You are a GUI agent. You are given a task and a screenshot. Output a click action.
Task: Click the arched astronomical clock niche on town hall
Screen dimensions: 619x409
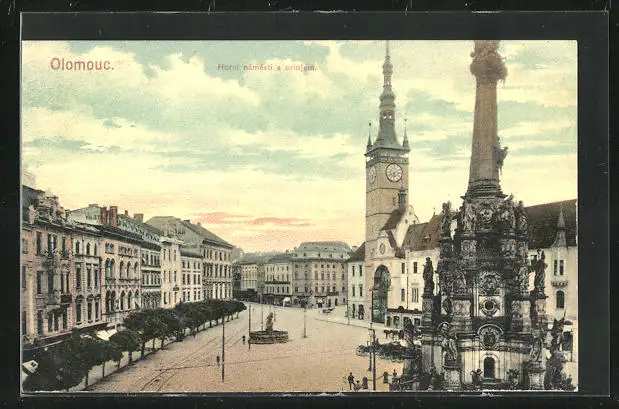[x=381, y=293]
